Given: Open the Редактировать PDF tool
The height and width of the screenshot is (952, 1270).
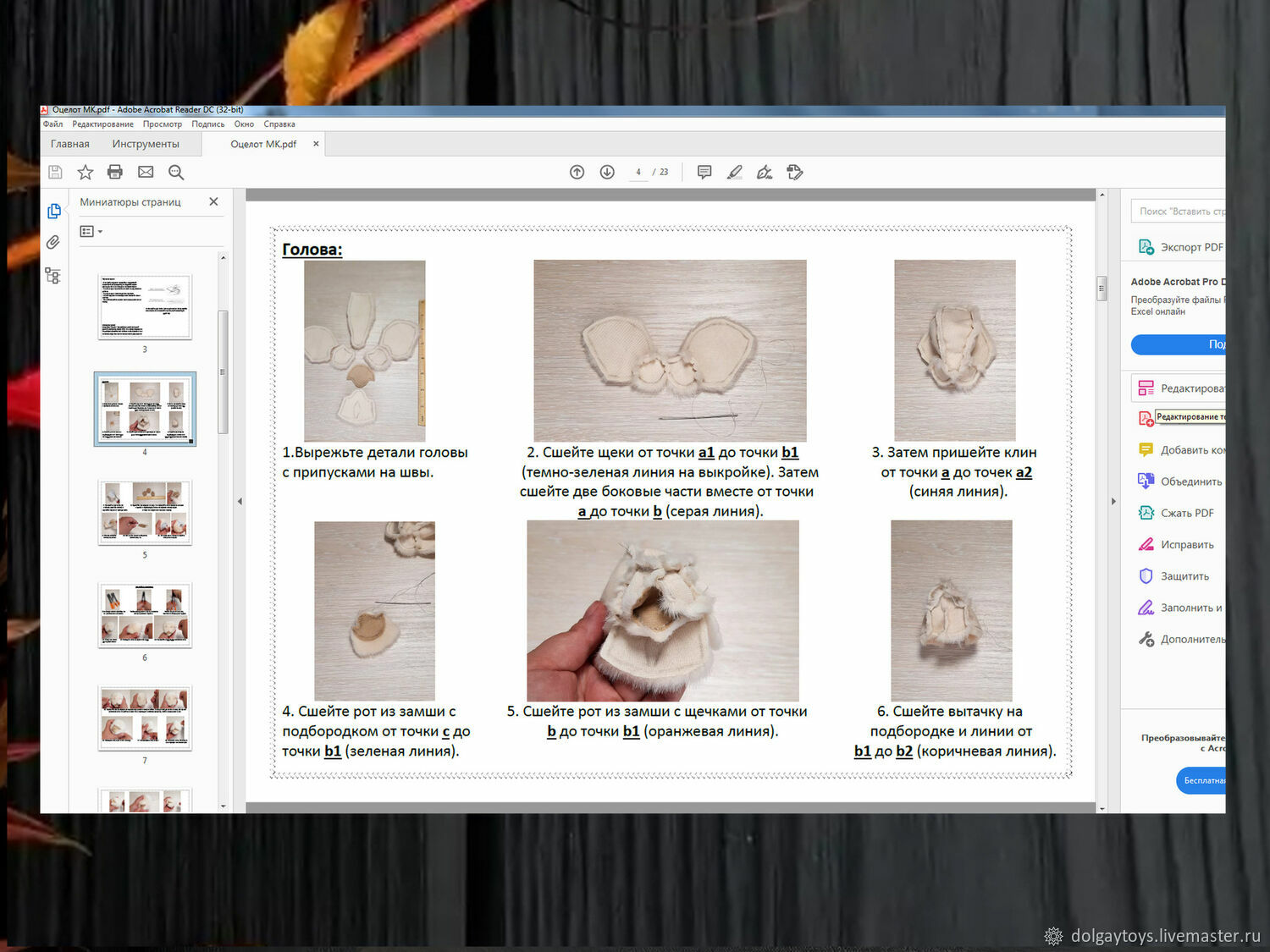Looking at the screenshot, I should coord(1178,388).
